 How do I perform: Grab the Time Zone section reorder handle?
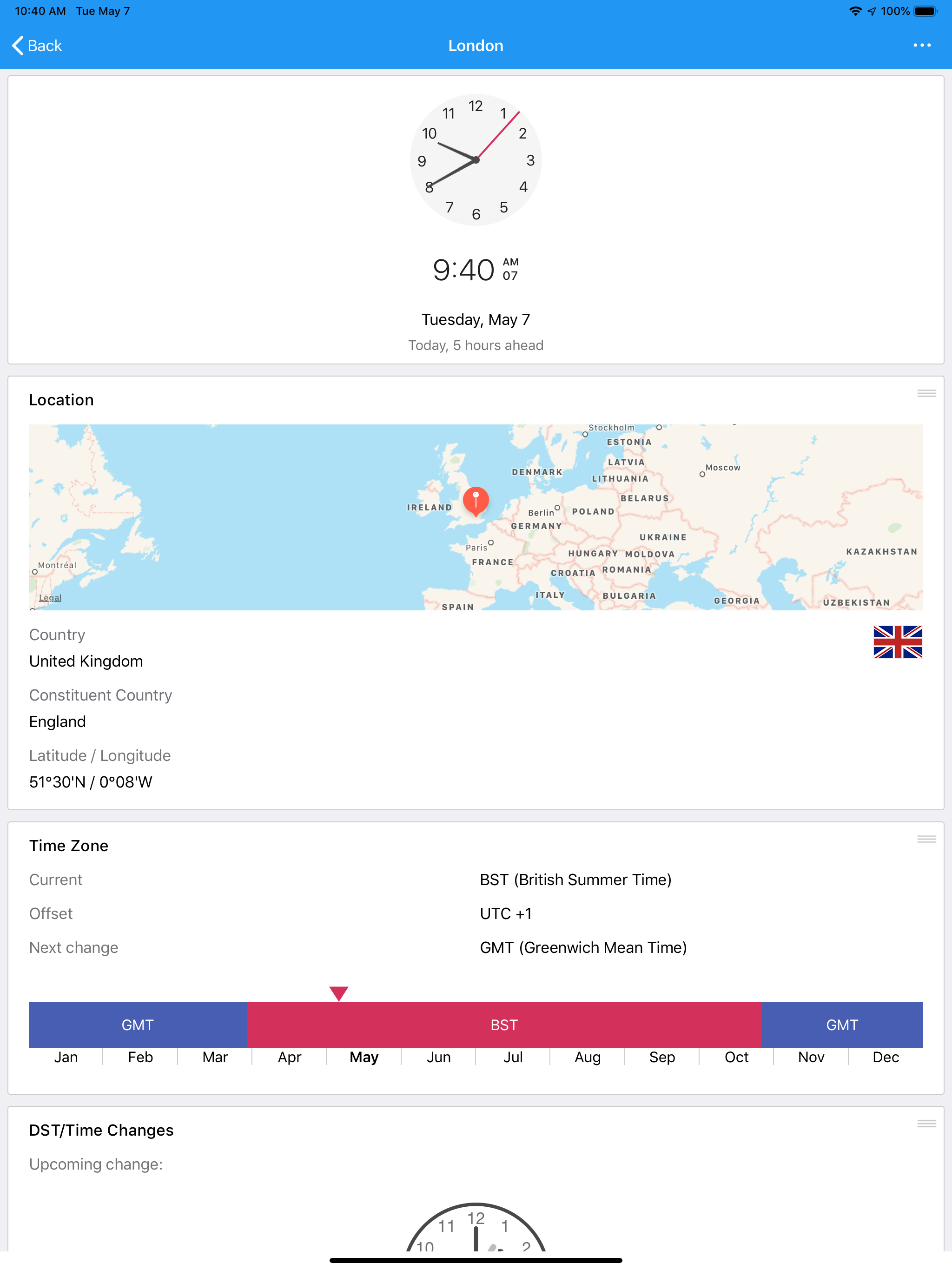click(926, 839)
